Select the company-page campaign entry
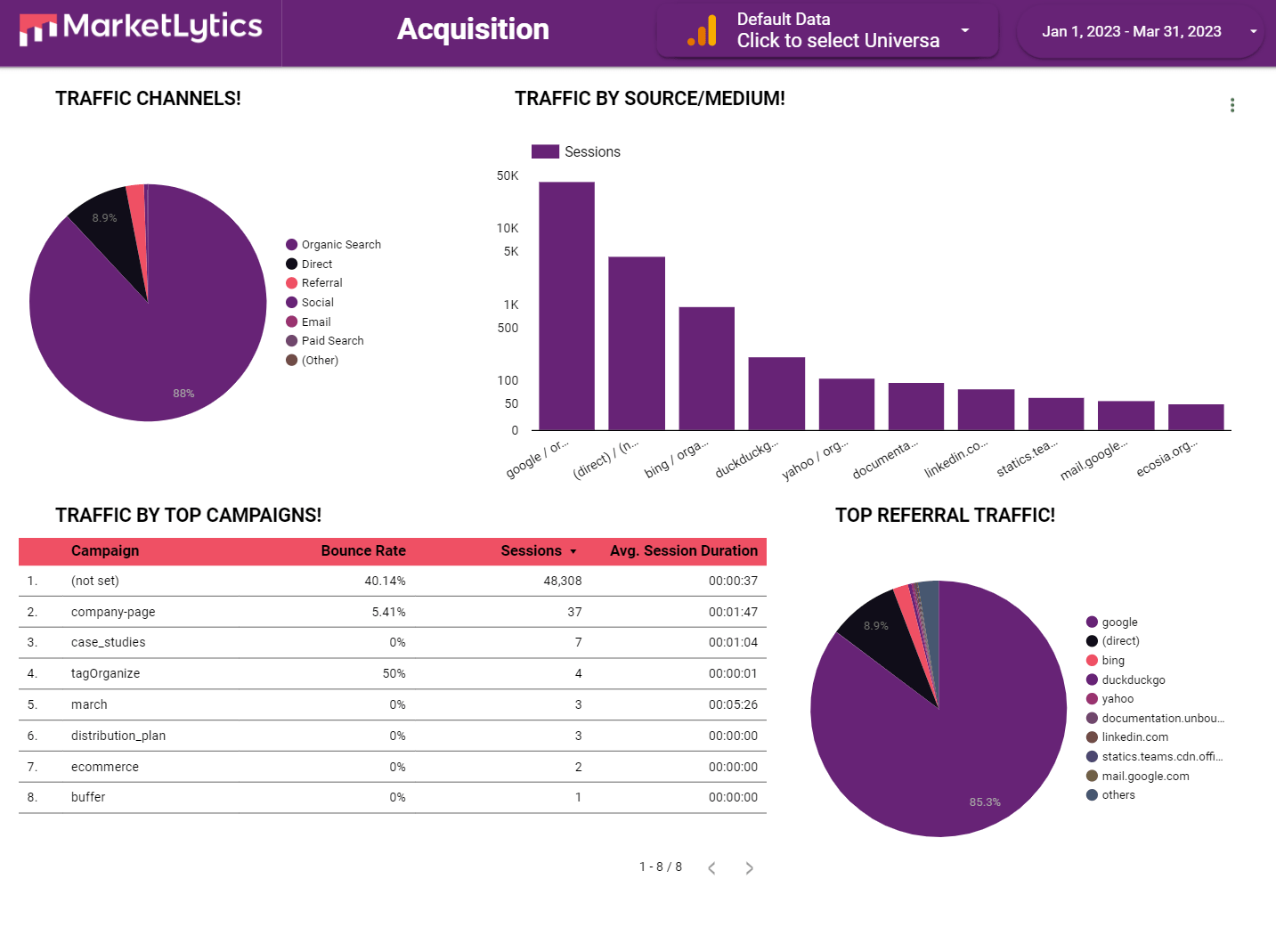Viewport: 1276px width, 952px height. pyautogui.click(x=112, y=612)
